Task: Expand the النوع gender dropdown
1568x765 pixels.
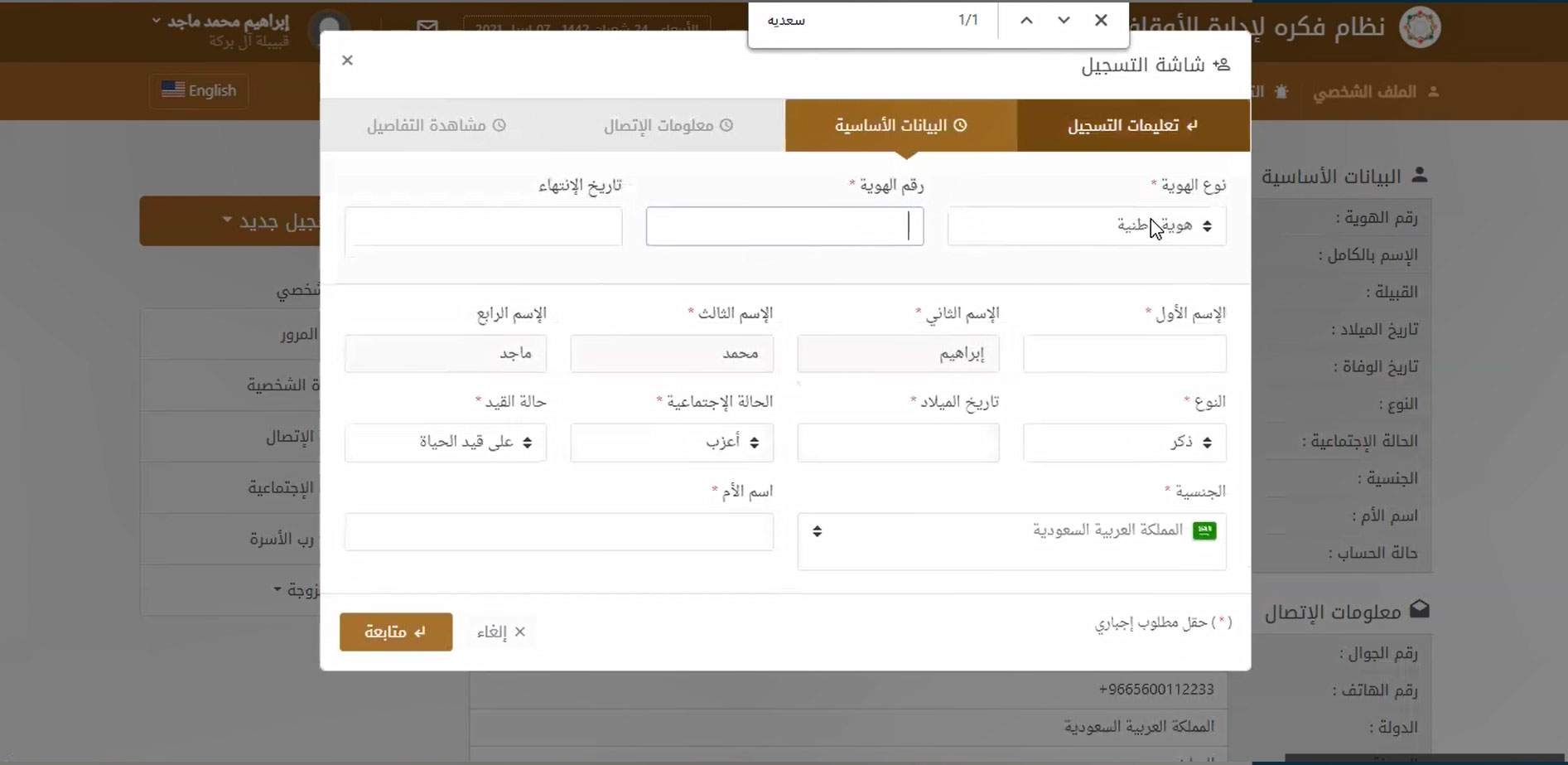Action: pyautogui.click(x=1124, y=443)
